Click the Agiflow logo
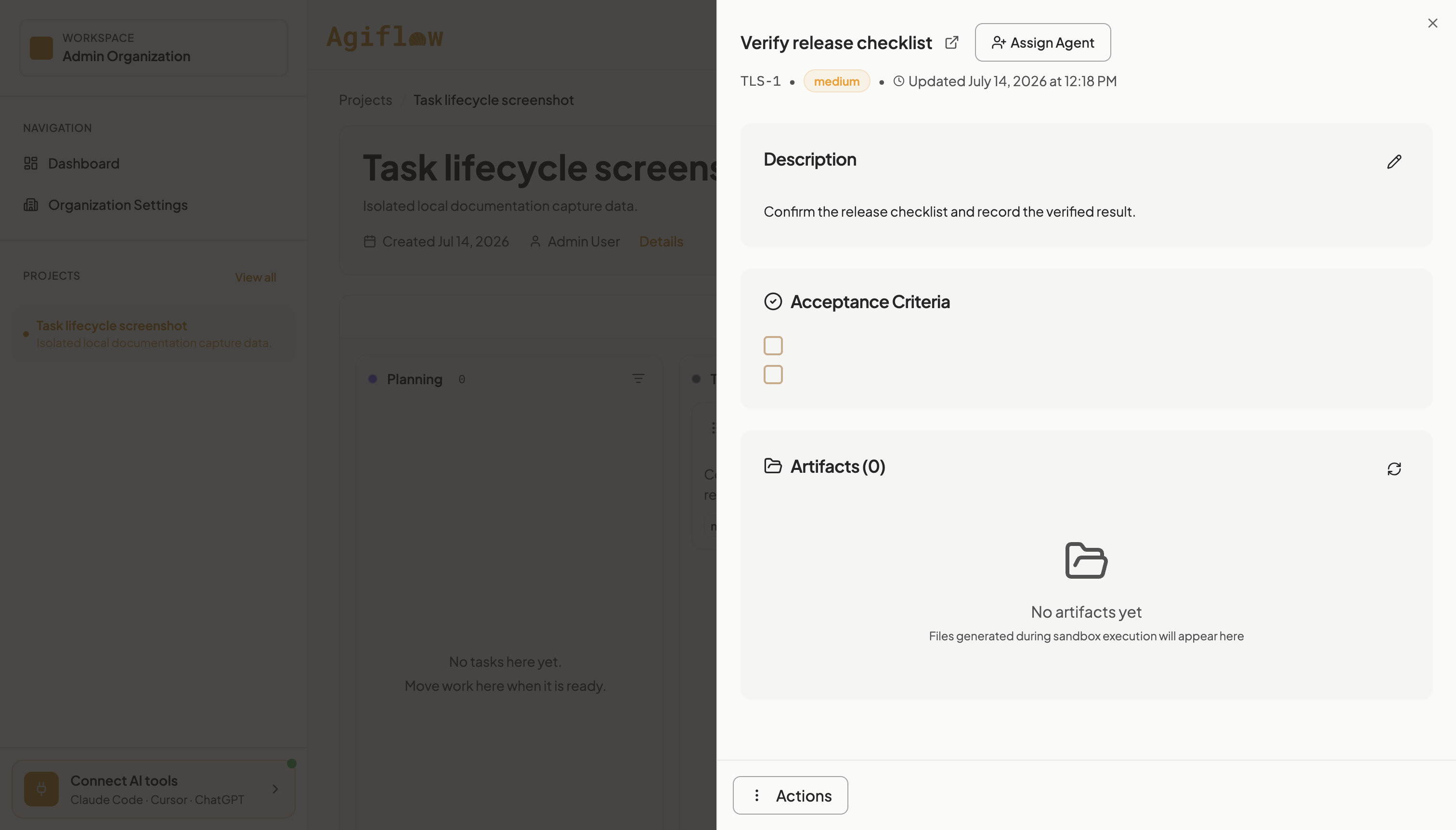1456x830 pixels. (x=384, y=37)
